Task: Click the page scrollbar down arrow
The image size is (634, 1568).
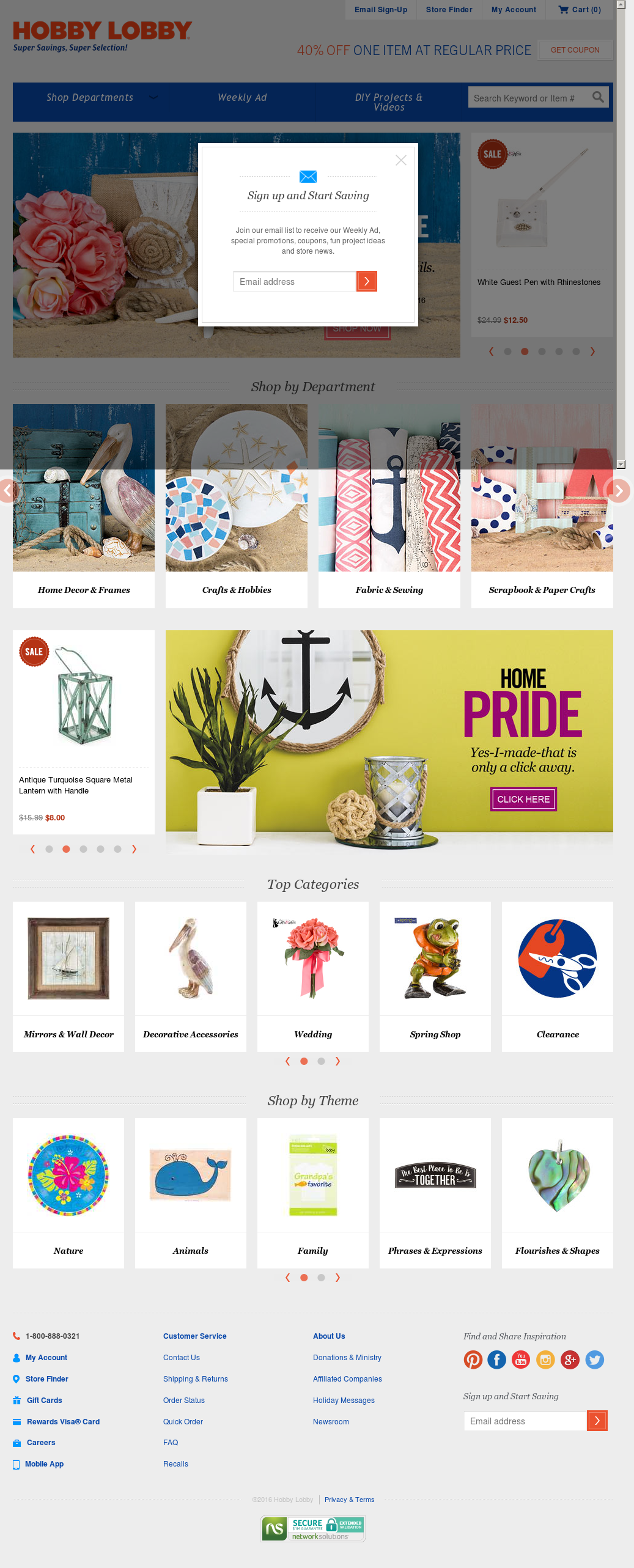Action: point(621,464)
